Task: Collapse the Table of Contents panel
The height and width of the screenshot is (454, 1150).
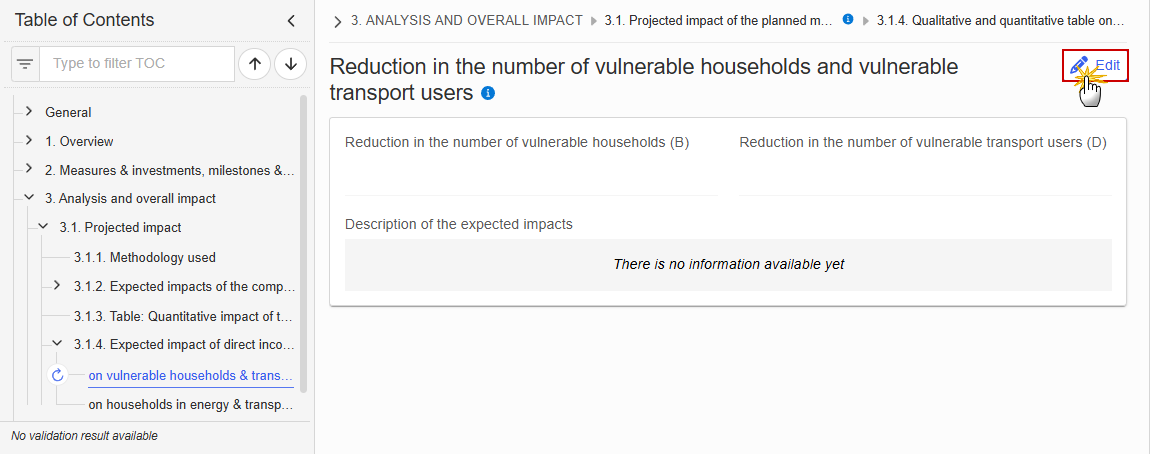Action: [291, 21]
